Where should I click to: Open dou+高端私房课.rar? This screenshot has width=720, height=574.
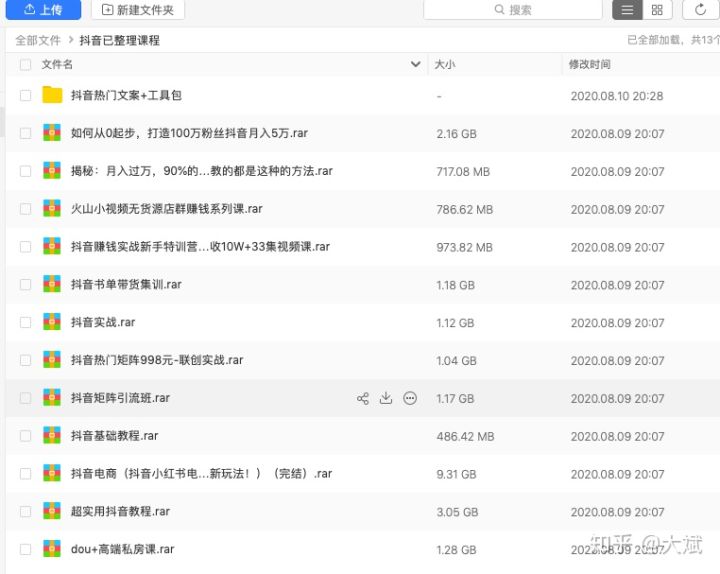click(123, 549)
